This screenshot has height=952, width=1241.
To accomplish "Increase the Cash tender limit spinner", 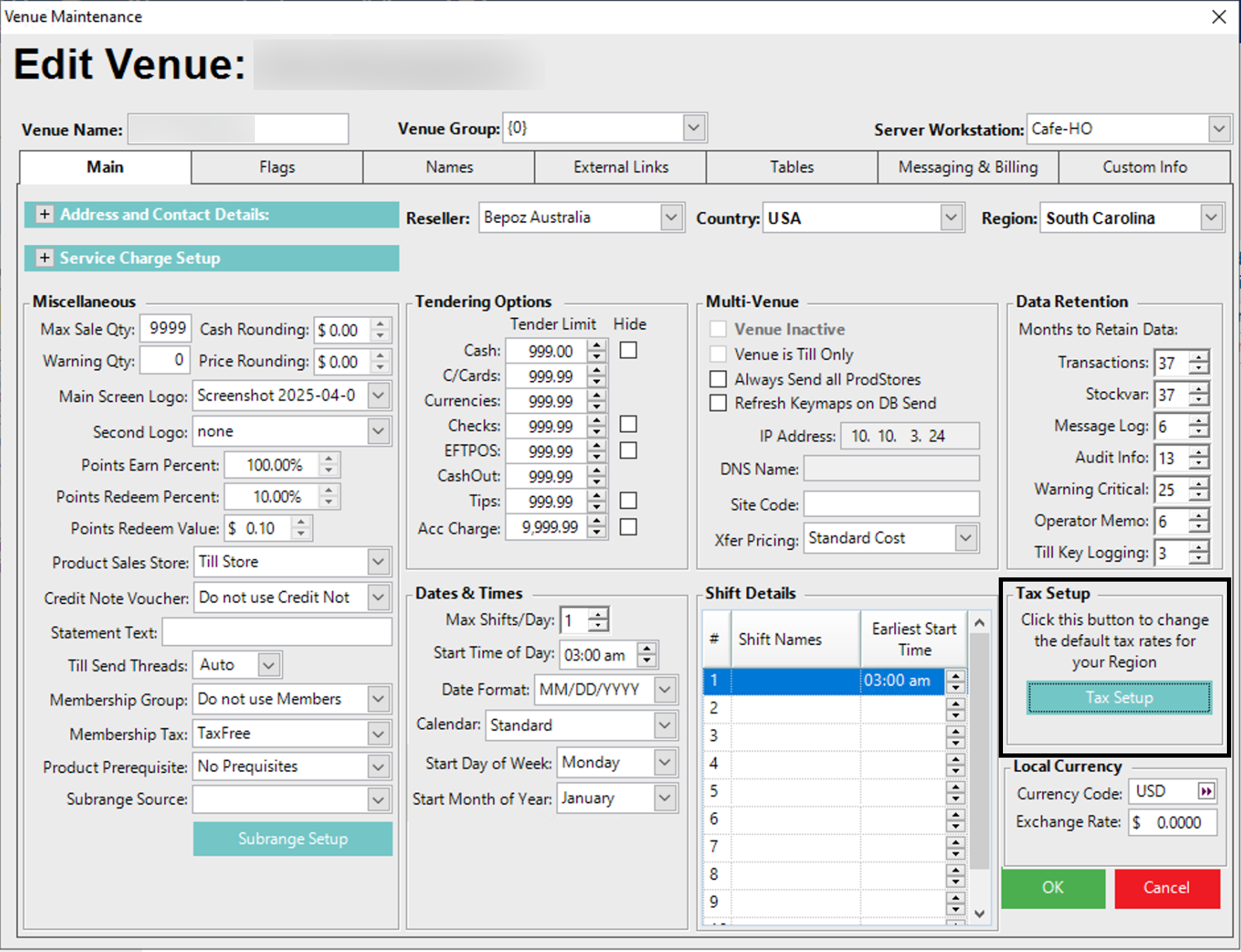I will tap(597, 345).
